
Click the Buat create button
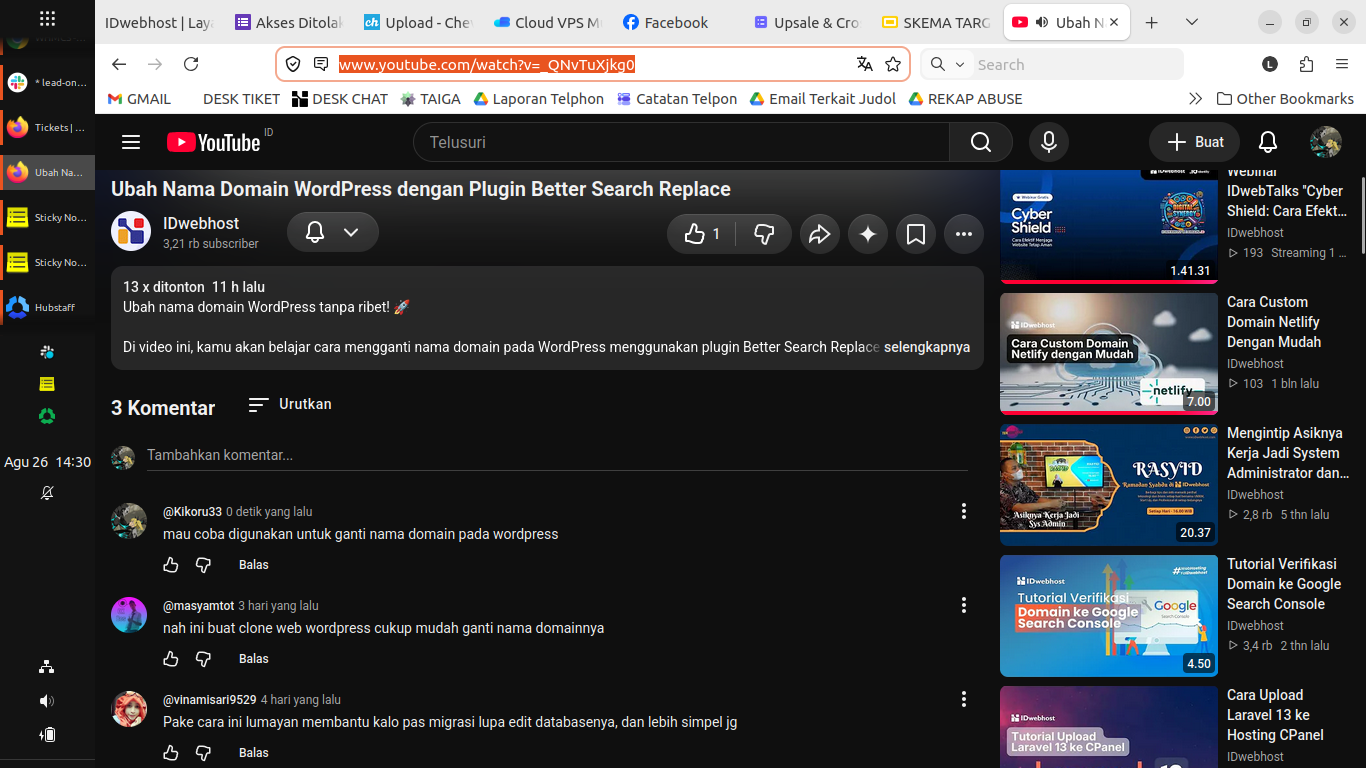1194,142
